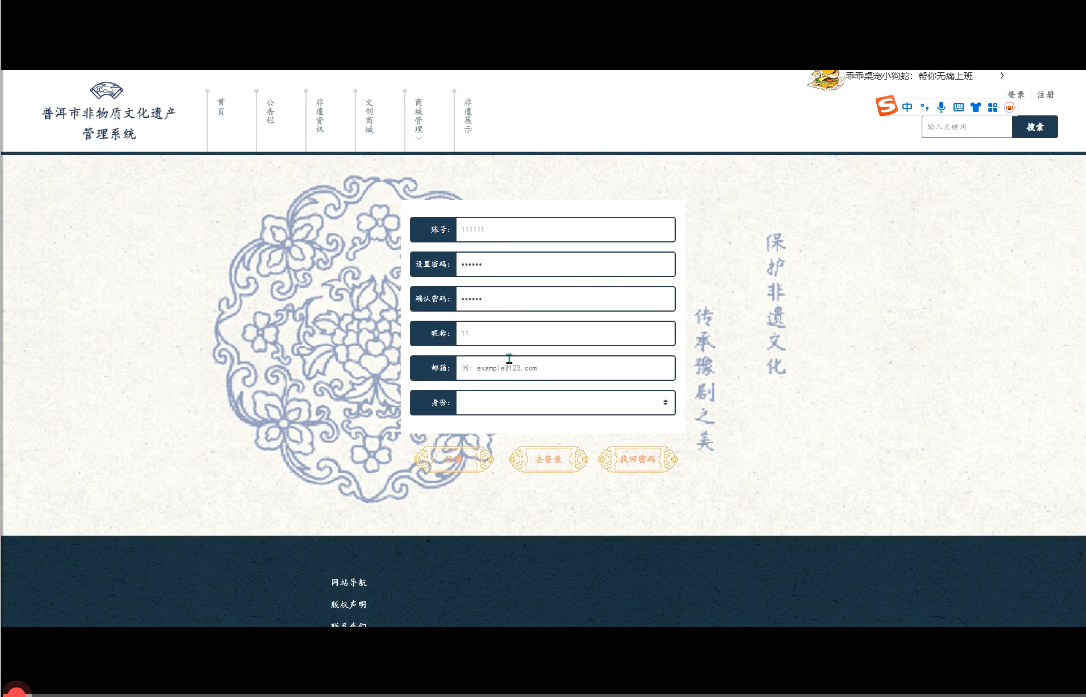Image resolution: width=1086 pixels, height=697 pixels.
Task: Click the 版权声明 footer link
Action: [x=348, y=604]
